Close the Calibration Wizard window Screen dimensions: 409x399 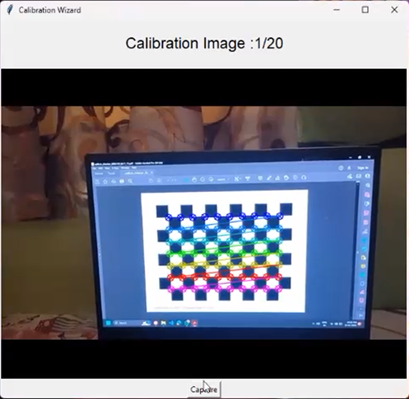[x=394, y=10]
